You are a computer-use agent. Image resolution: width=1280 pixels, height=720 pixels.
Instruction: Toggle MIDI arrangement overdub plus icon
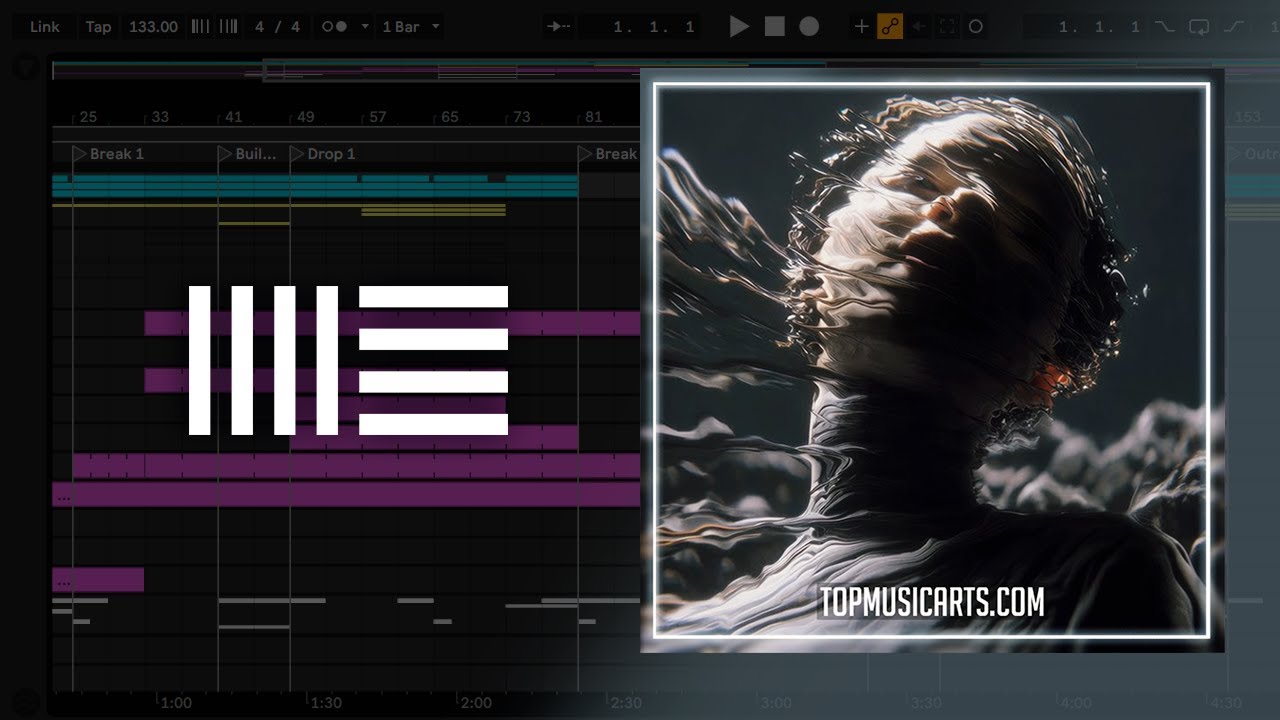tap(861, 27)
